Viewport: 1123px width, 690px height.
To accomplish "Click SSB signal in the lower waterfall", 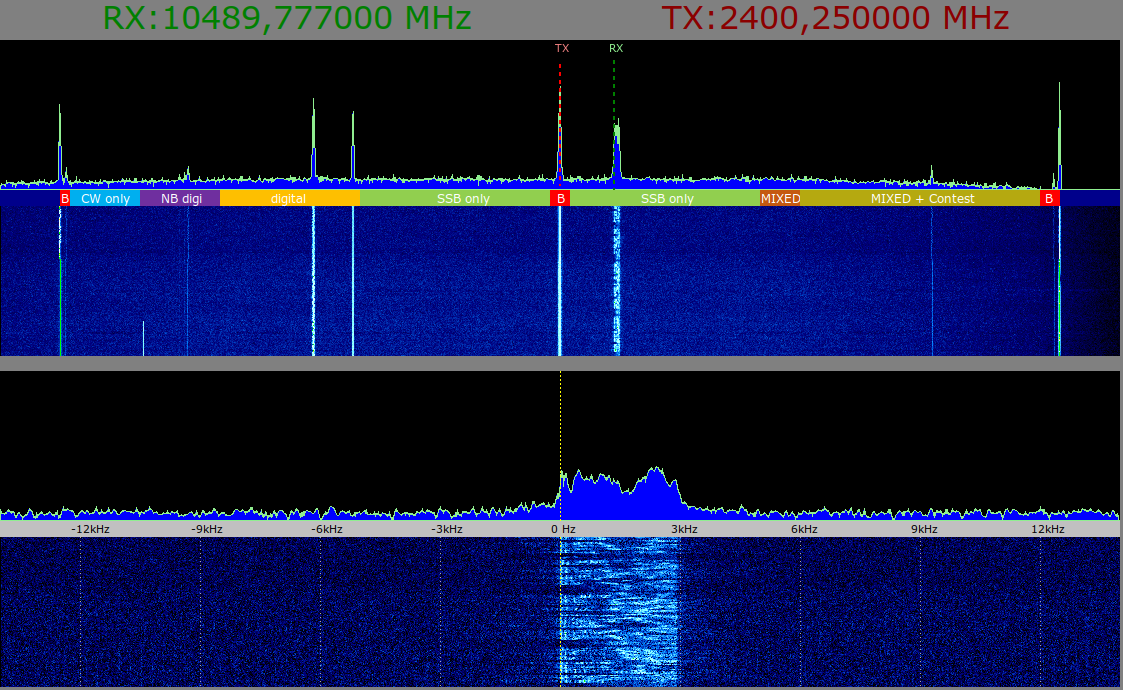I will click(620, 610).
